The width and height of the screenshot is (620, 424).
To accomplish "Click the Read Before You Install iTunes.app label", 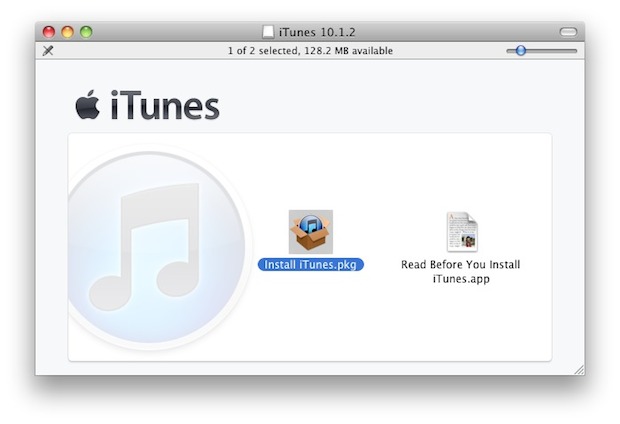I will pos(461,272).
